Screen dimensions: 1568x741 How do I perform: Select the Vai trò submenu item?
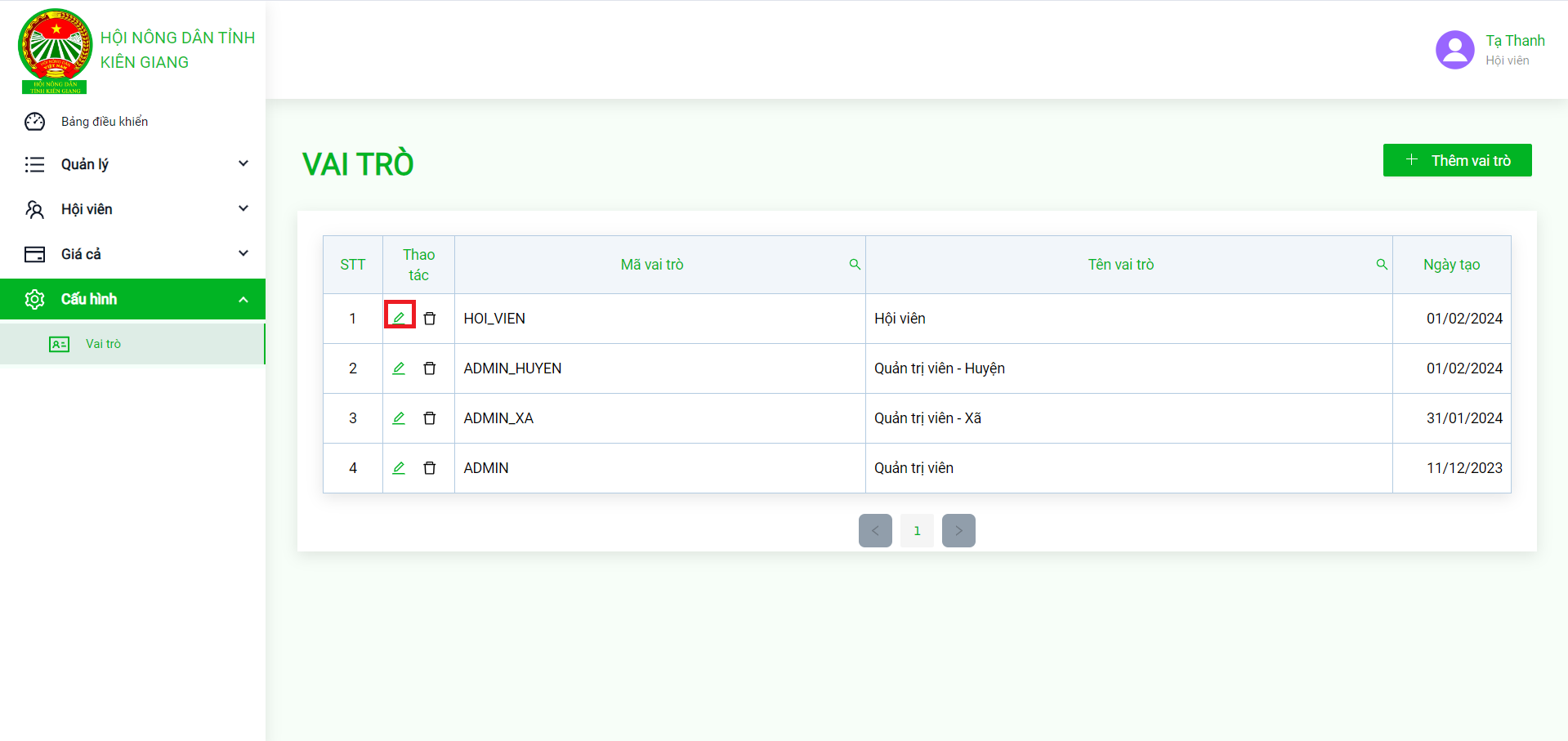tap(132, 344)
